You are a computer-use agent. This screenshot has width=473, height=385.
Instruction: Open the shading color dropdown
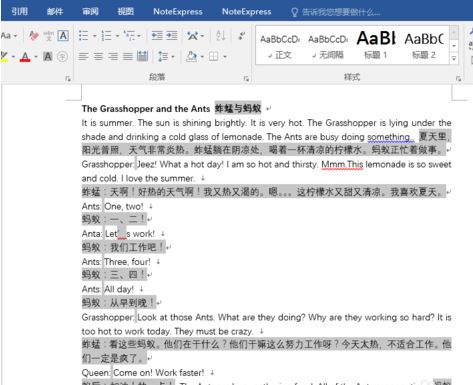202,57
